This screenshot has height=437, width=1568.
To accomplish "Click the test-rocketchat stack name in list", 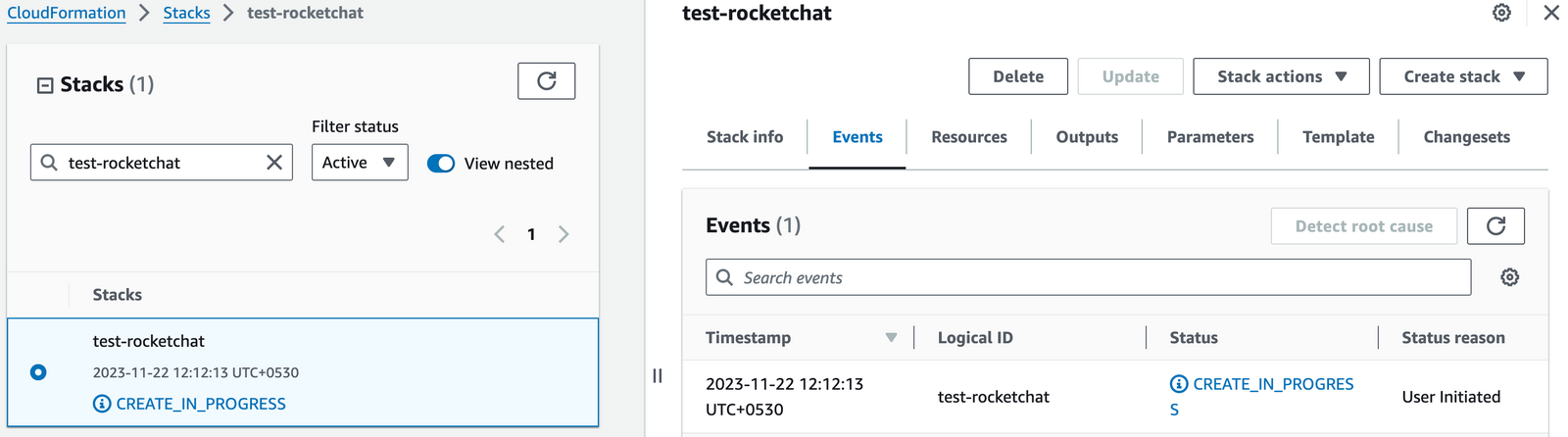I will click(149, 341).
